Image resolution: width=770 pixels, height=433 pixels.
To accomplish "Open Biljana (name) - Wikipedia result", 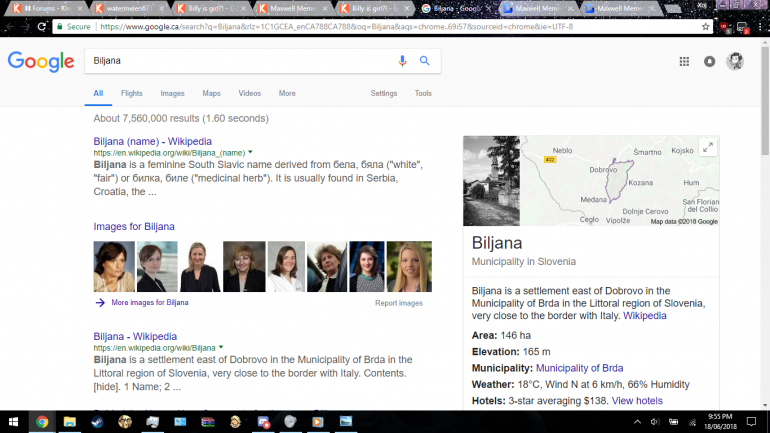I will (x=153, y=141).
